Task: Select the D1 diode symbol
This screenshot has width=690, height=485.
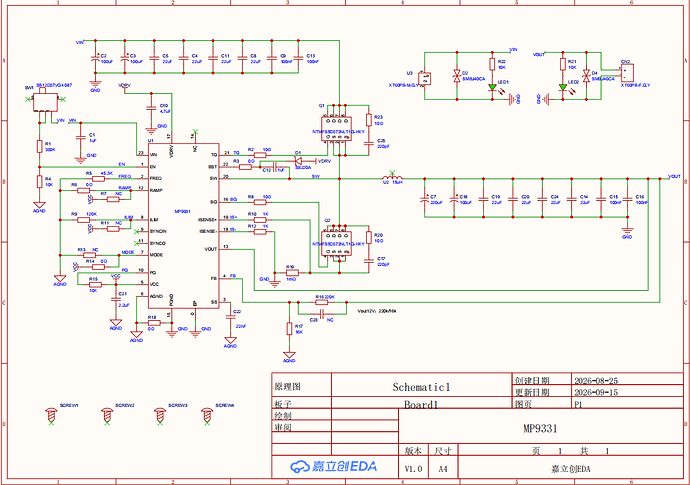Action: pos(300,161)
